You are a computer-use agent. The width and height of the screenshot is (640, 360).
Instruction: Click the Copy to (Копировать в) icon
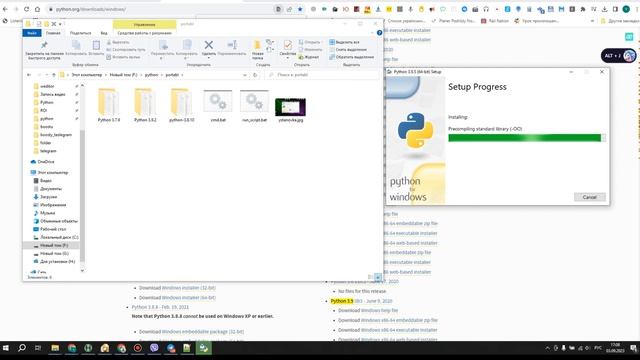pyautogui.click(x=187, y=45)
